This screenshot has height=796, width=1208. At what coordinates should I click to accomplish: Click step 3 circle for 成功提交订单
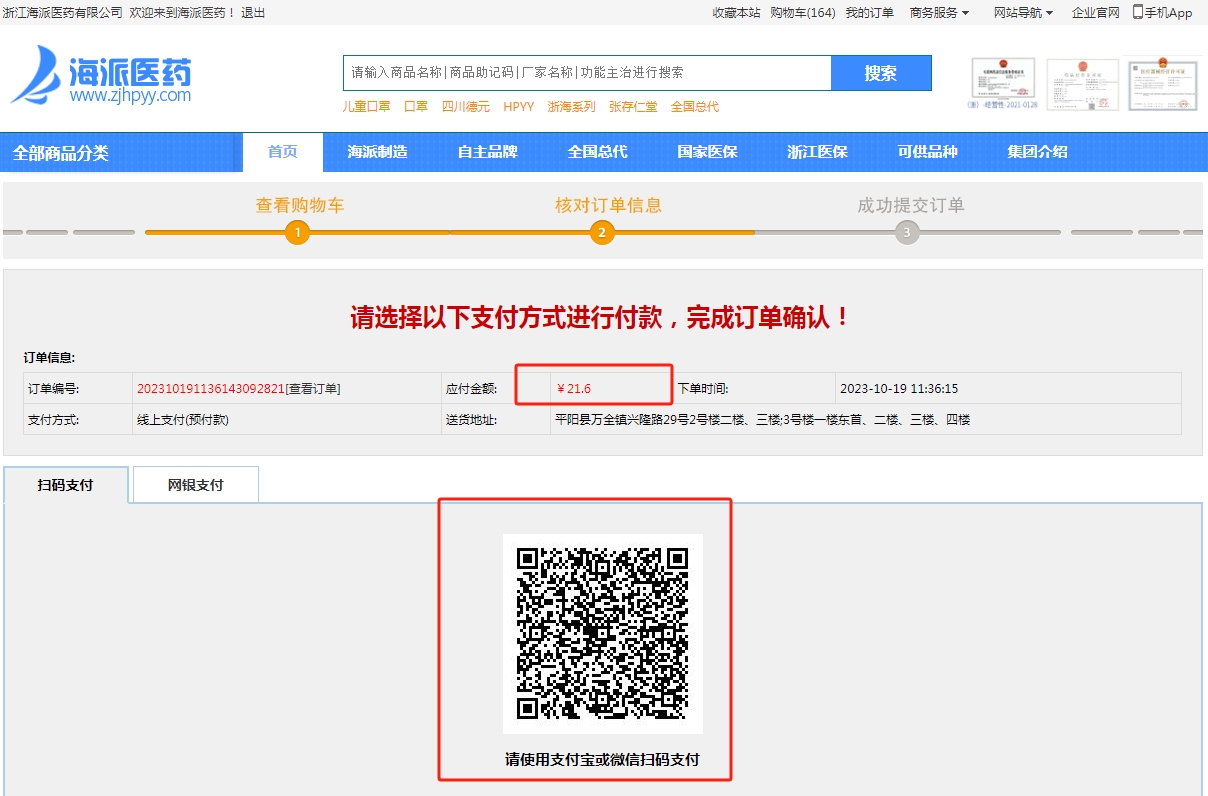(x=907, y=233)
